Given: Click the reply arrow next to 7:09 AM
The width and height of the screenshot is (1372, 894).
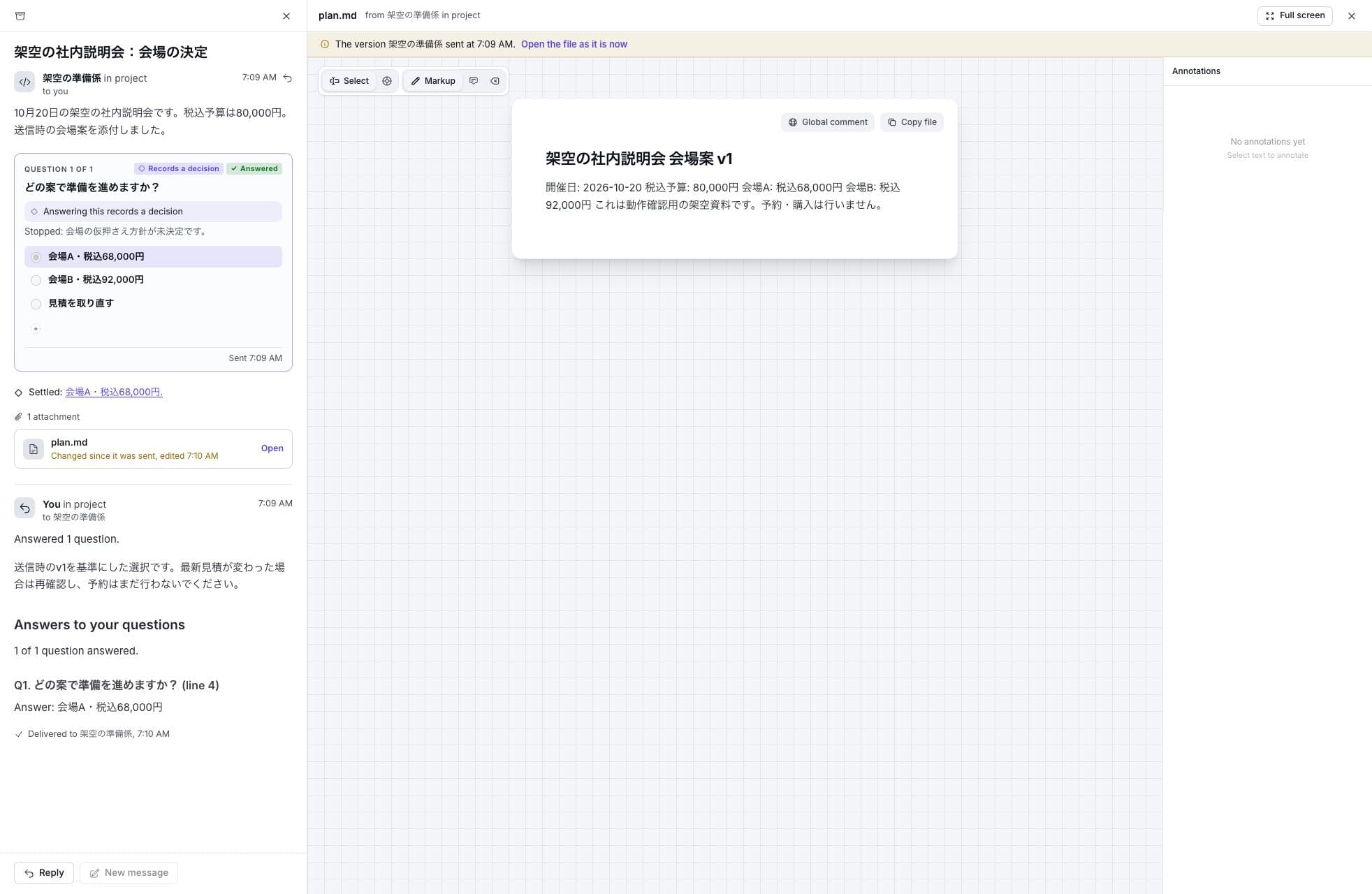Looking at the screenshot, I should pyautogui.click(x=288, y=78).
